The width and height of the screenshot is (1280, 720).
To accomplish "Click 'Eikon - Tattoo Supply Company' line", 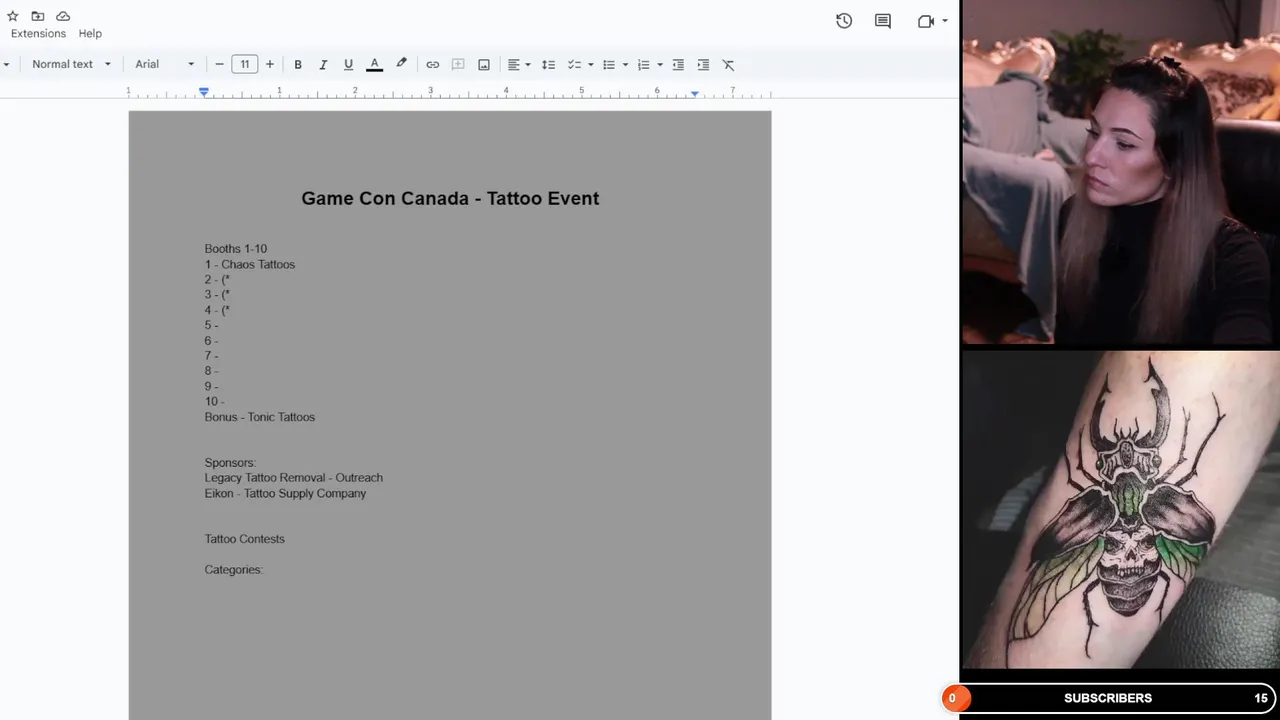I will point(285,493).
